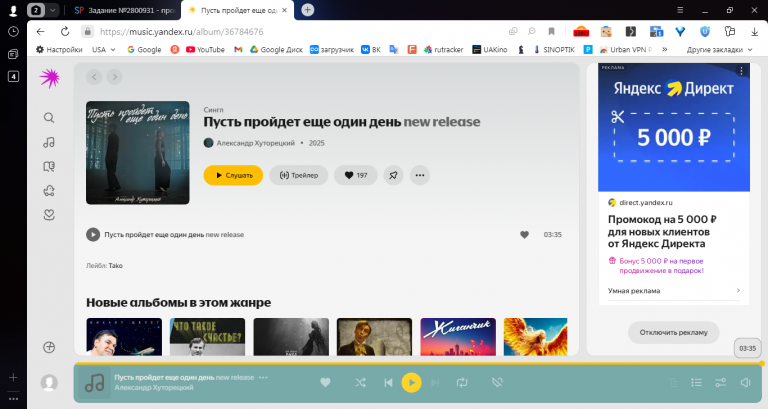Open the browser extensions puzzle icon
This screenshot has width=768, height=409.
730,31
